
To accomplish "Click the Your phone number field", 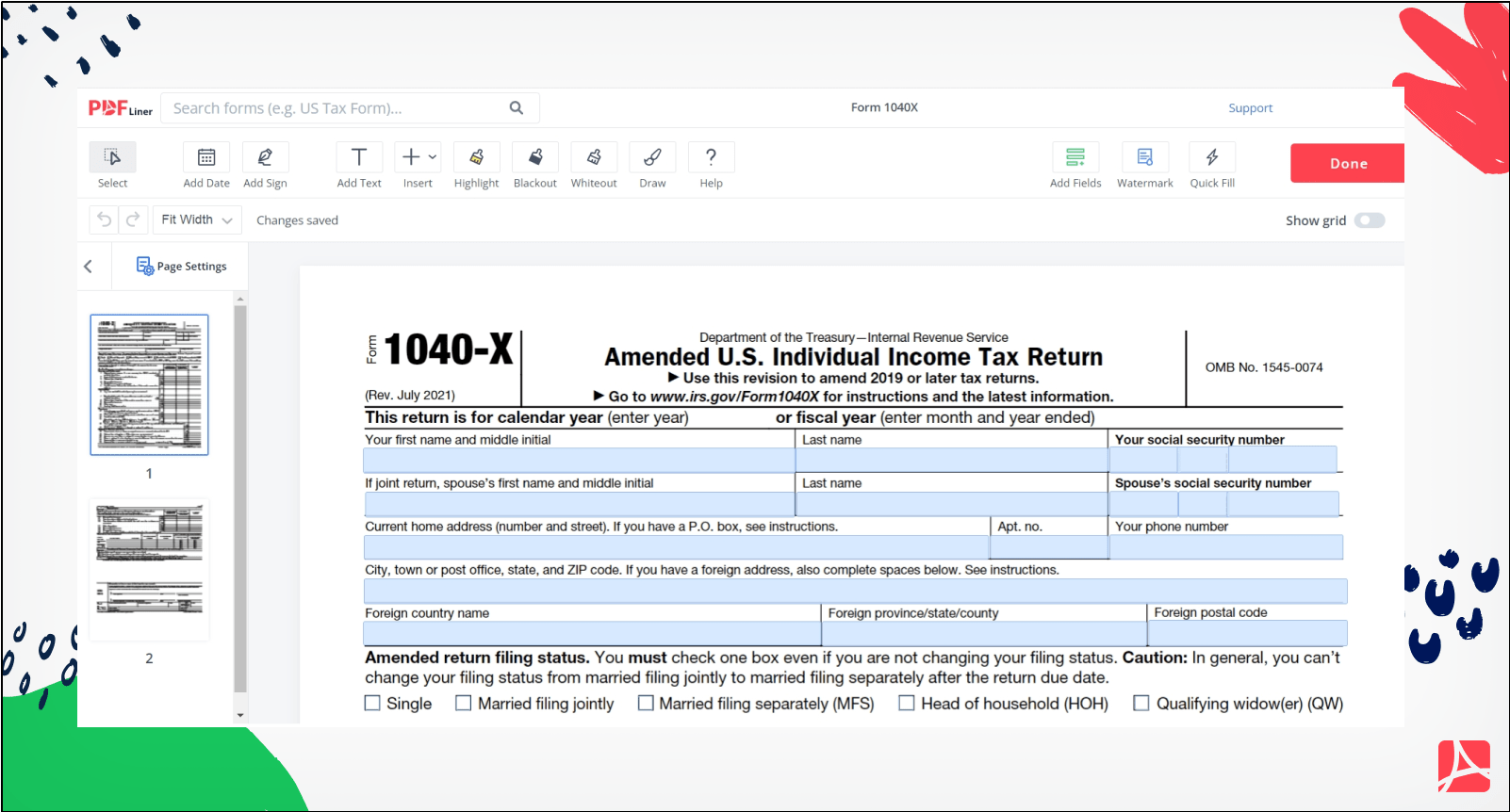I will [x=1226, y=547].
